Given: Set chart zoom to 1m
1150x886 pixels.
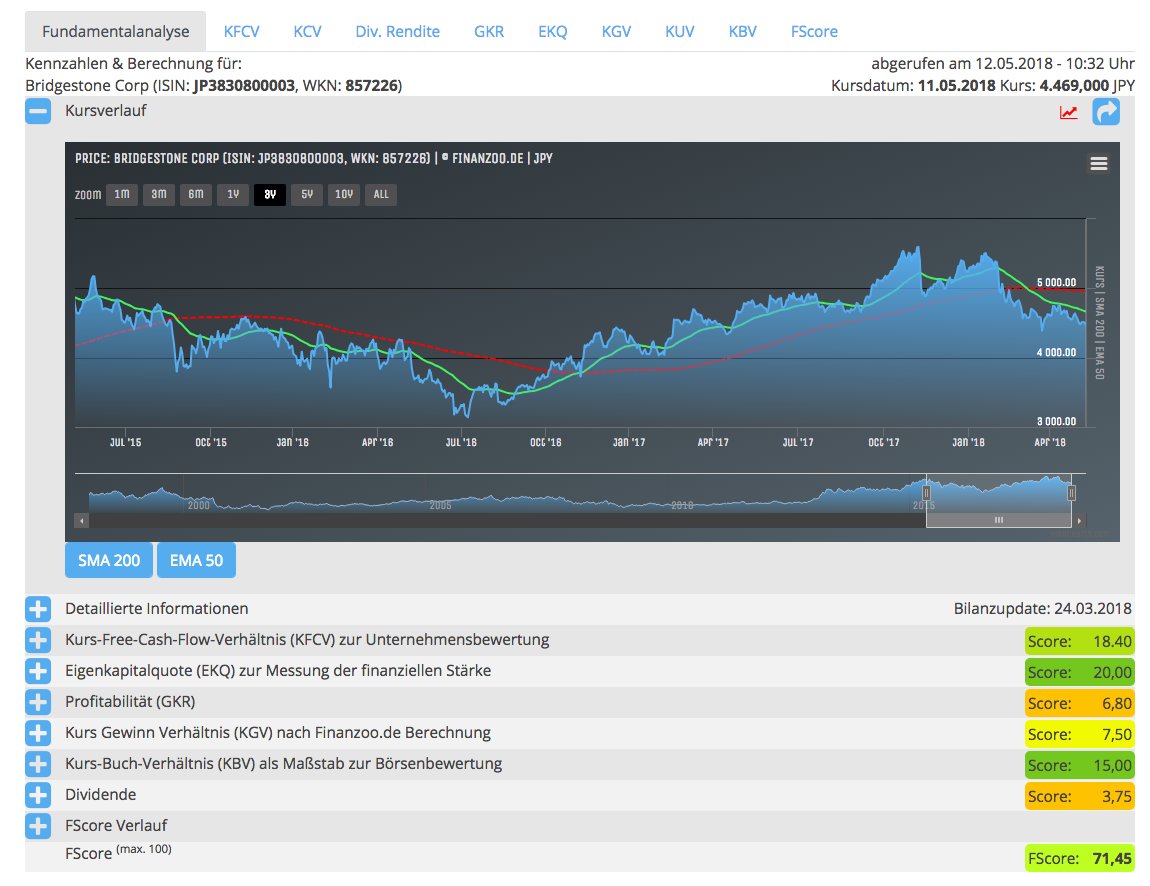Looking at the screenshot, I should pyautogui.click(x=122, y=194).
